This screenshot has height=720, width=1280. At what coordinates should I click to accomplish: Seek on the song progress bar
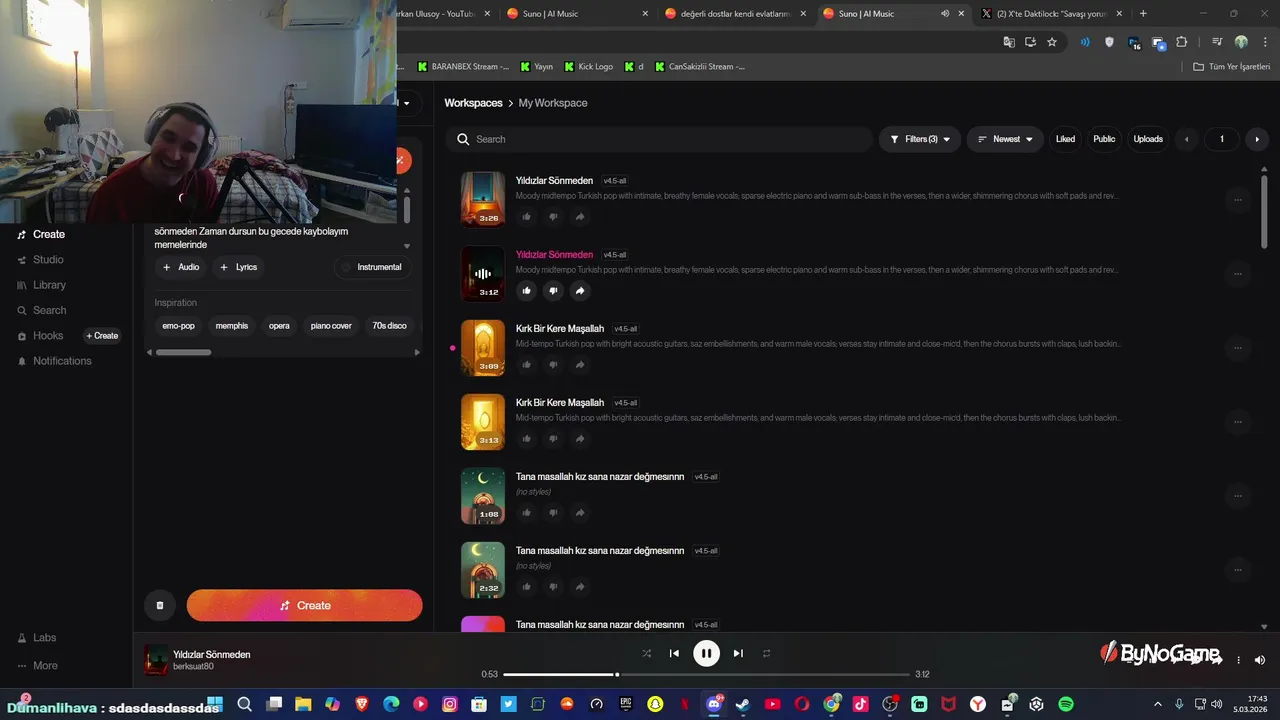(706, 674)
